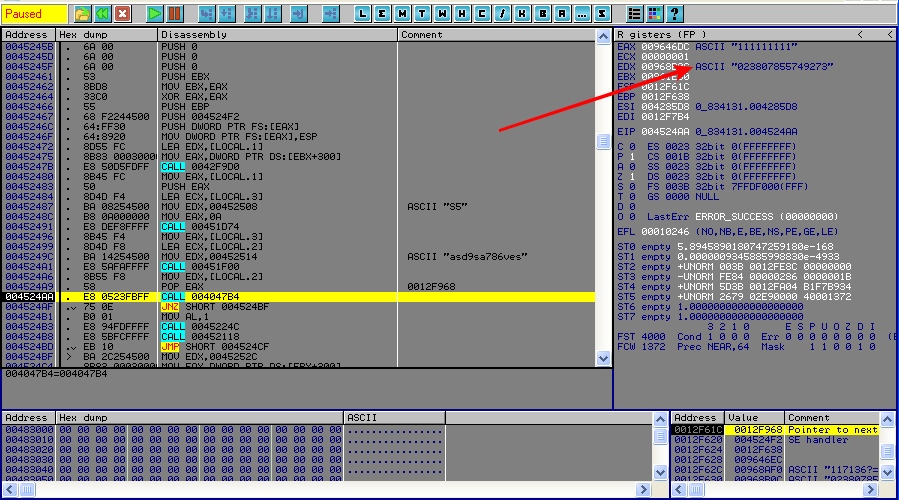
Task: Run the program with the green play icon
Action: click(x=154, y=13)
